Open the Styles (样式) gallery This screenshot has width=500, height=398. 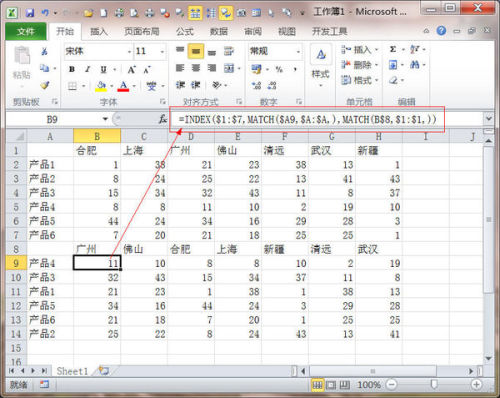click(x=321, y=66)
